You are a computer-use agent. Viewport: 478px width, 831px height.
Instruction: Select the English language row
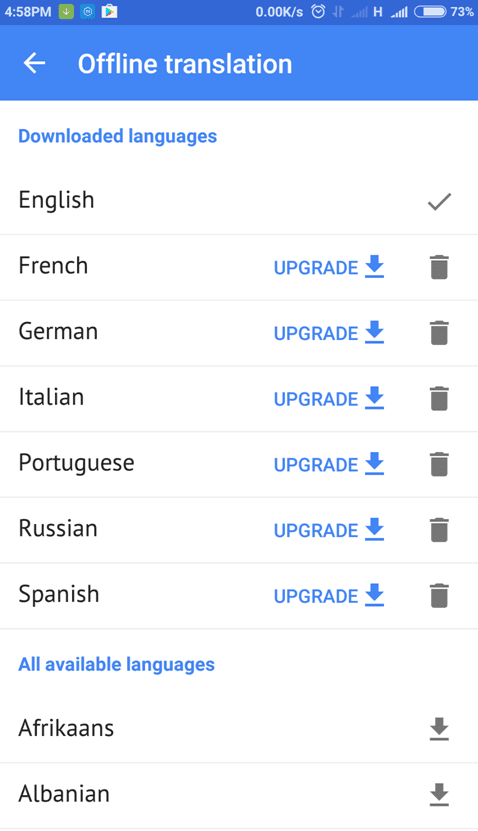(x=239, y=201)
